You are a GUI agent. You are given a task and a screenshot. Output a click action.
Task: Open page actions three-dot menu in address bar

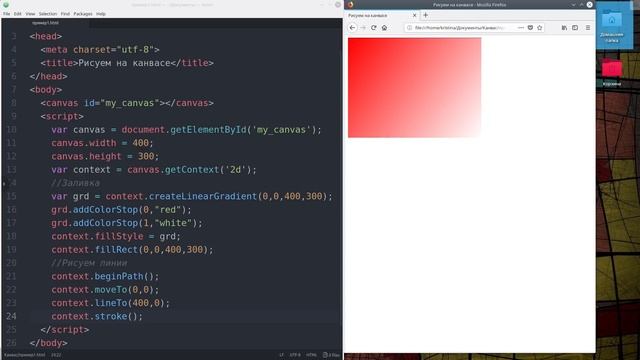[x=520, y=28]
